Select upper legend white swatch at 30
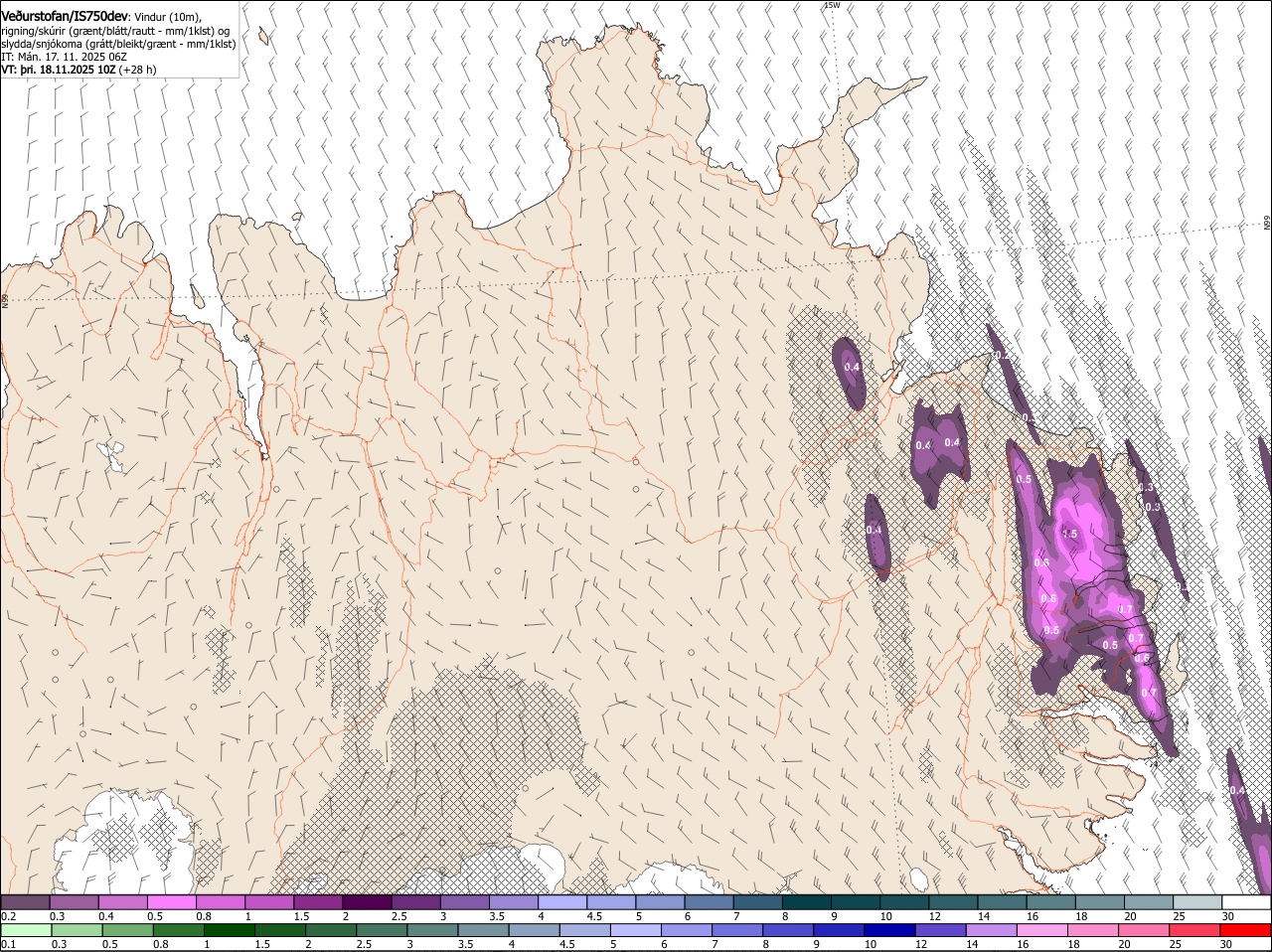 tap(1247, 901)
